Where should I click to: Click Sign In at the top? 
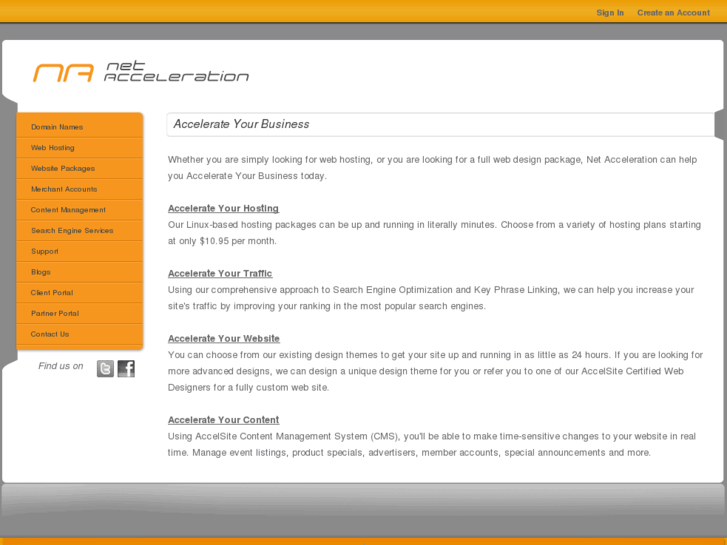pos(610,13)
